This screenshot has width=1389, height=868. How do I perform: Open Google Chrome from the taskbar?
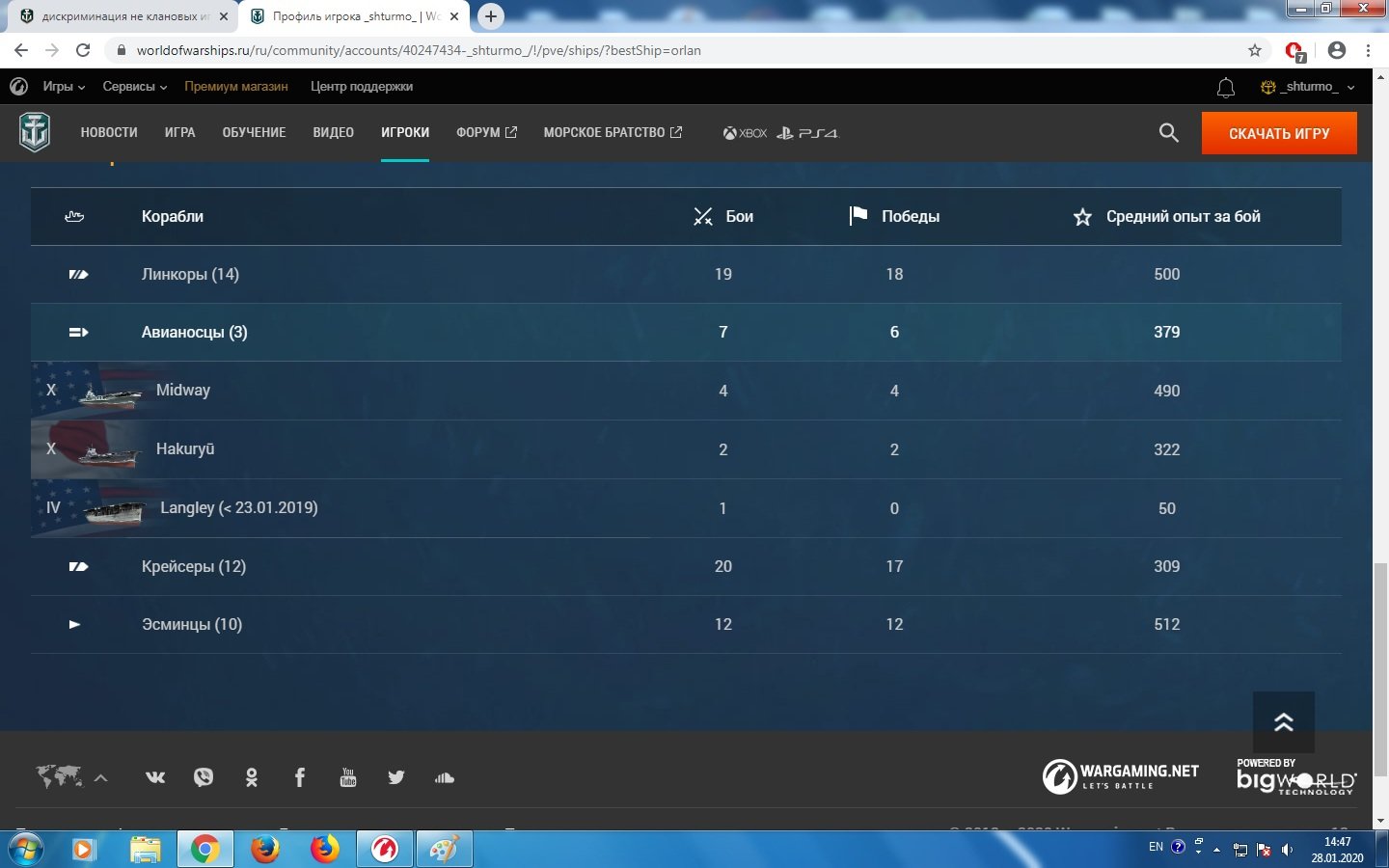click(204, 850)
